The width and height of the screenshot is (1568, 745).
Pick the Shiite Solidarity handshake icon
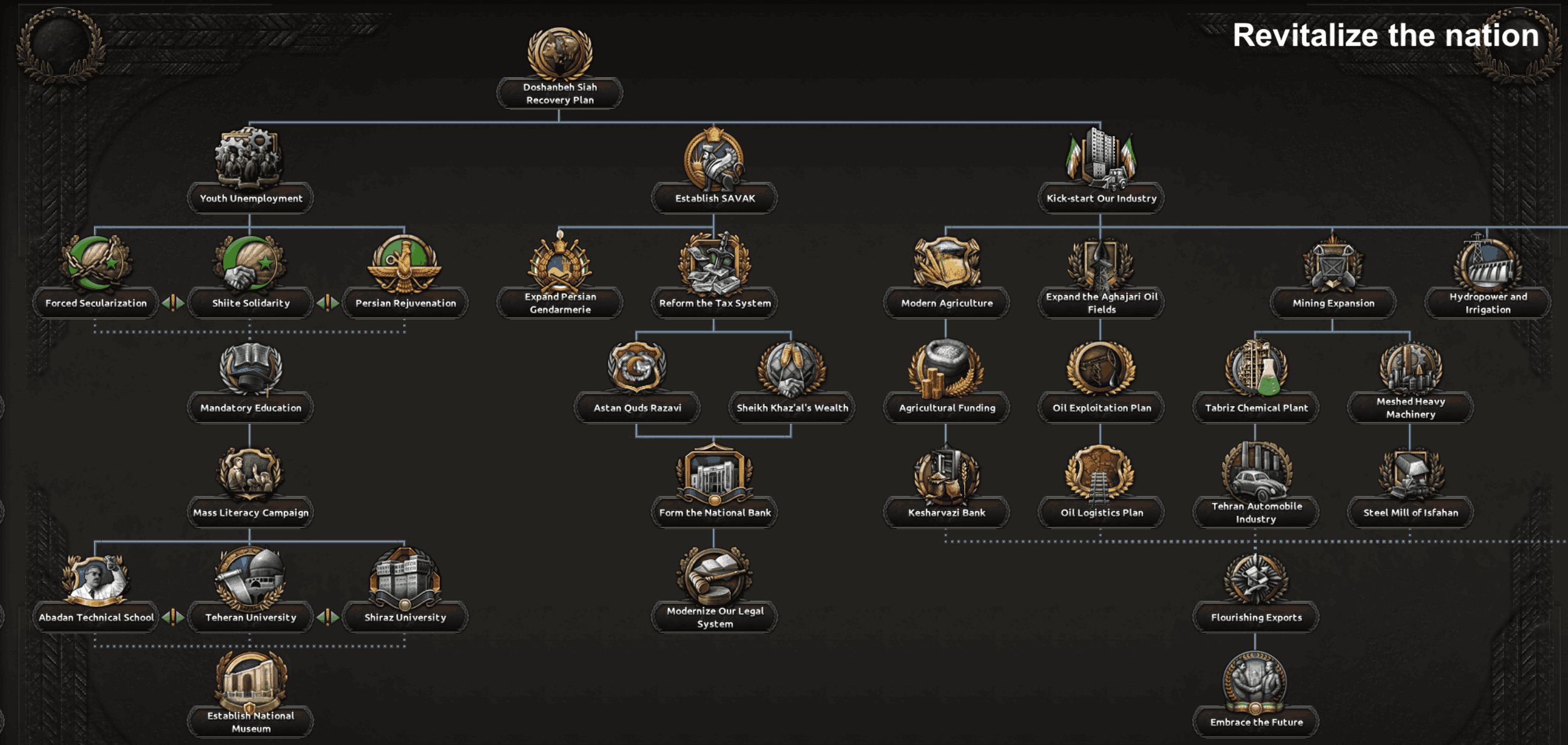click(250, 263)
